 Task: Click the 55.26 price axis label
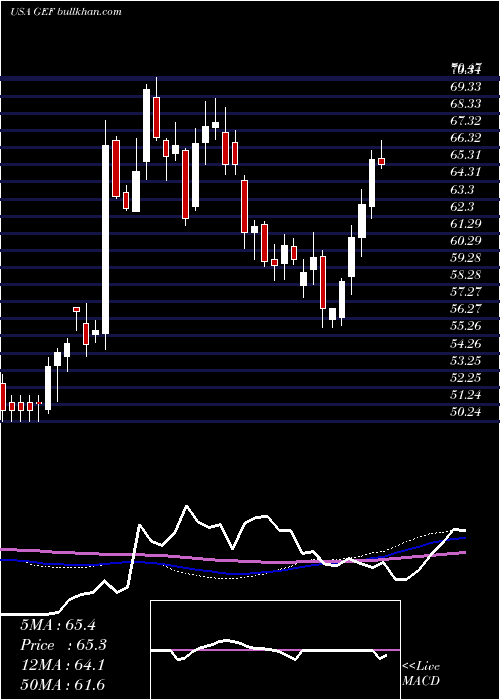pos(466,326)
